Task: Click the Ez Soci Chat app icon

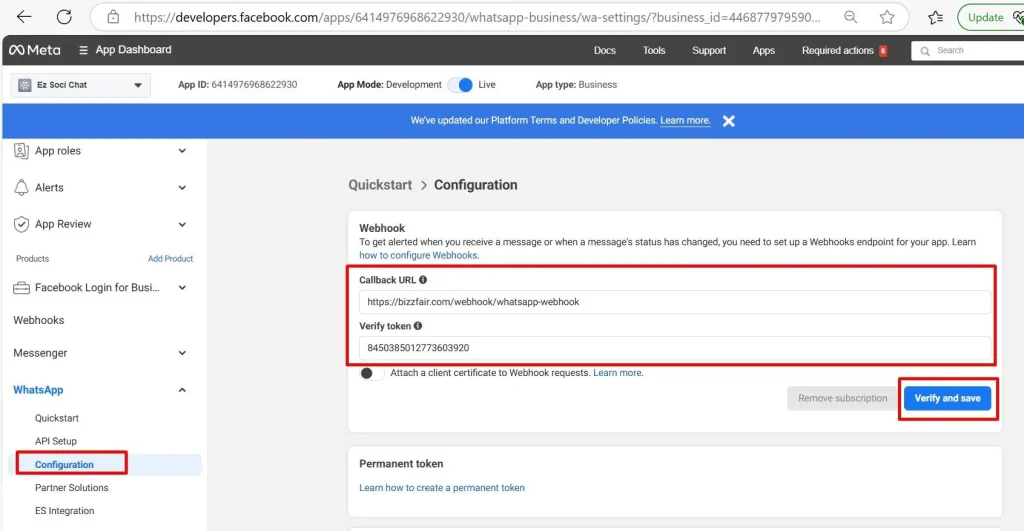Action: pos(25,85)
